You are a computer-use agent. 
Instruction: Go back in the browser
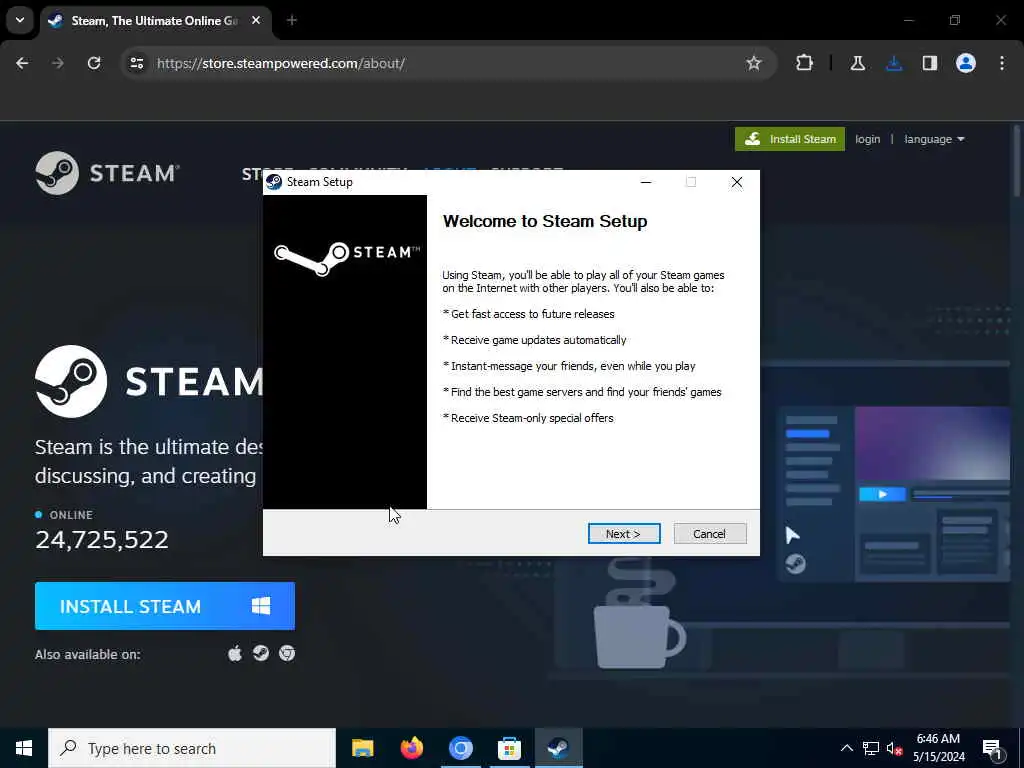tap(22, 63)
